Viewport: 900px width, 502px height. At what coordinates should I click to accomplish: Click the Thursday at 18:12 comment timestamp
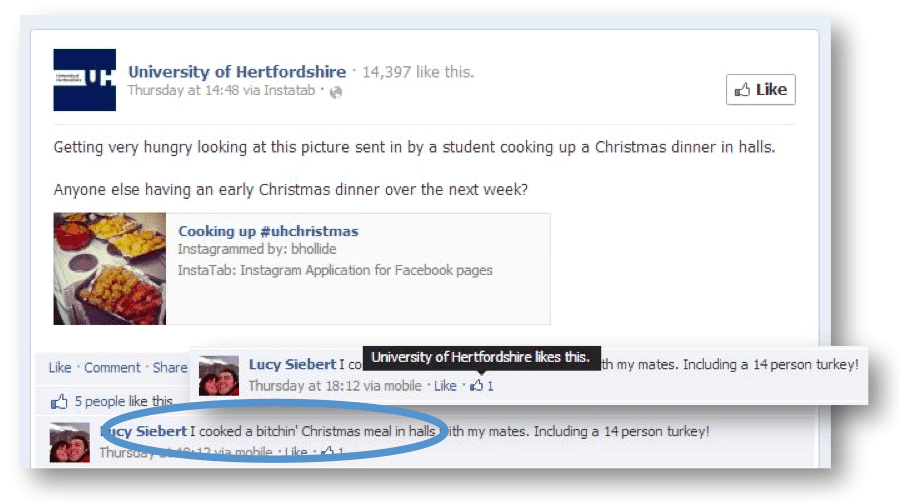tap(304, 386)
